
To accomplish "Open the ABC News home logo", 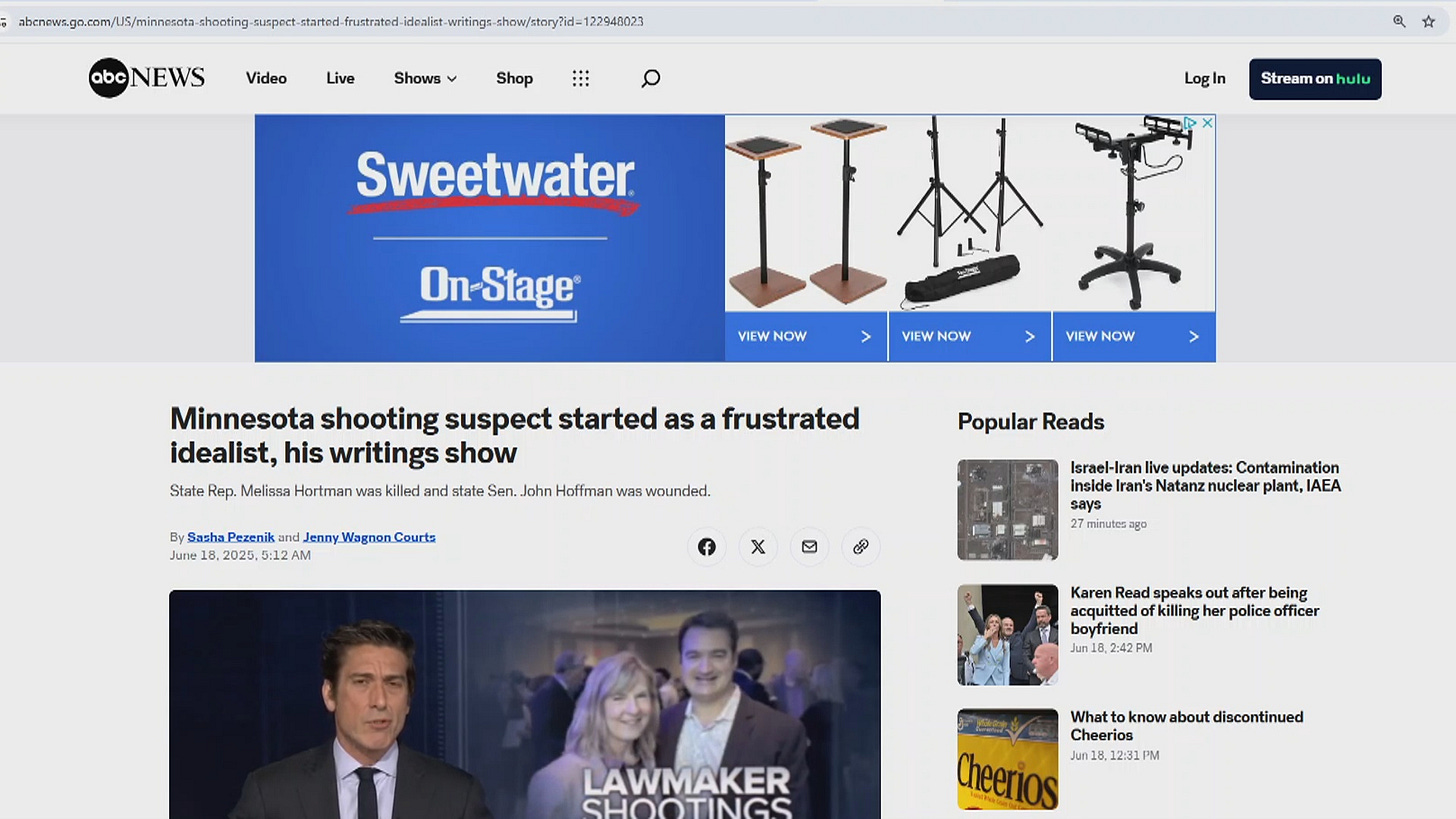I will coord(147,78).
